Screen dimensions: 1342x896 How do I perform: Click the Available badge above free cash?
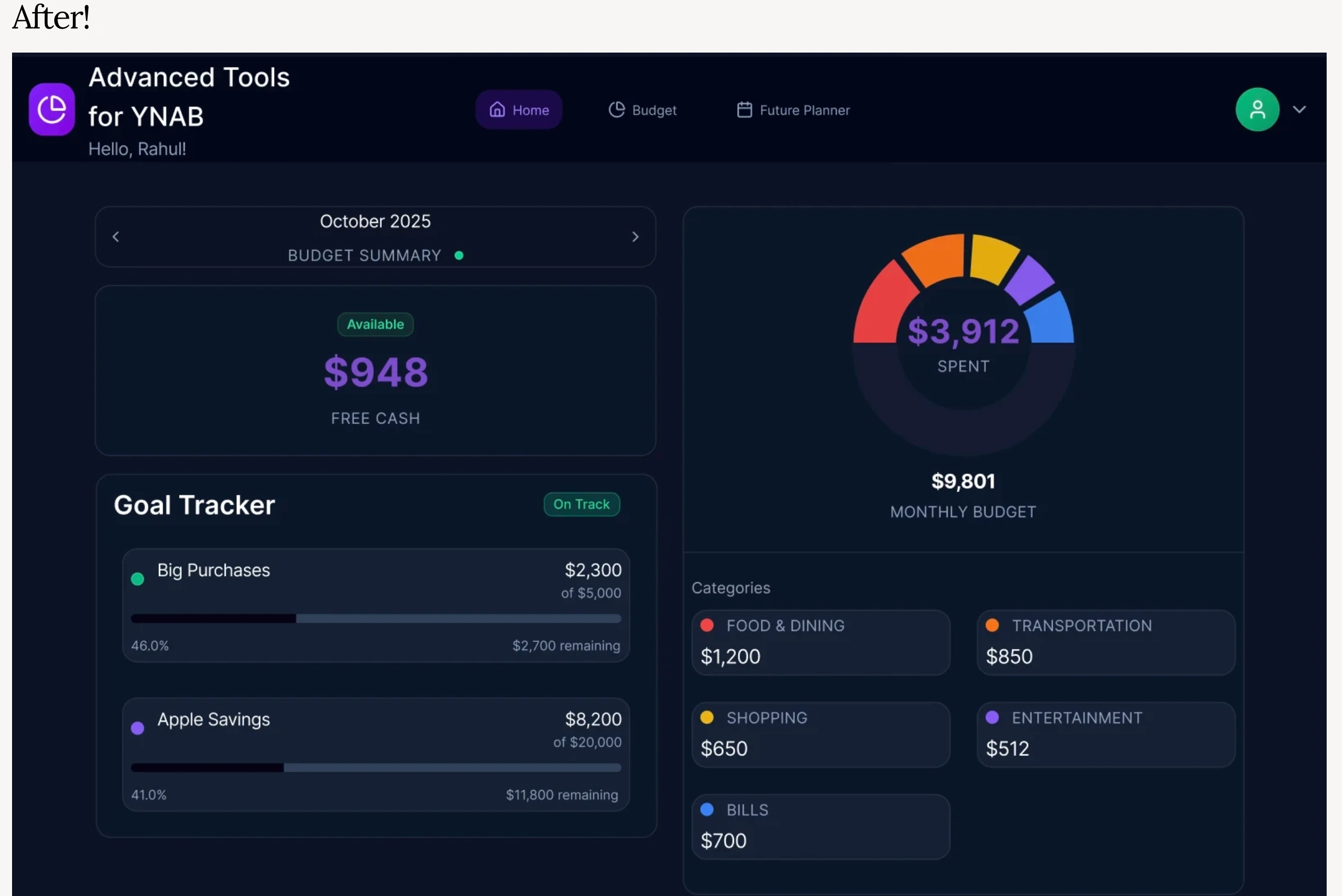[375, 324]
